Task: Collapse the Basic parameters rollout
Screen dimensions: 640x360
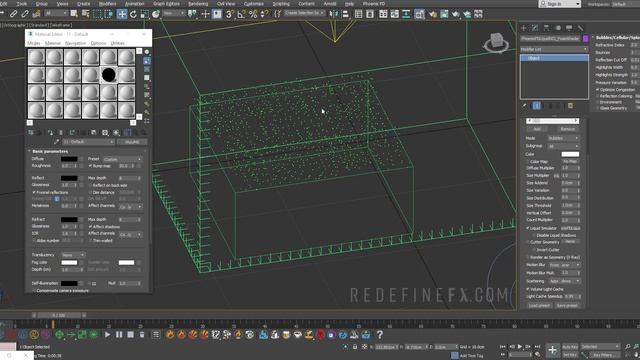Action: coord(50,151)
